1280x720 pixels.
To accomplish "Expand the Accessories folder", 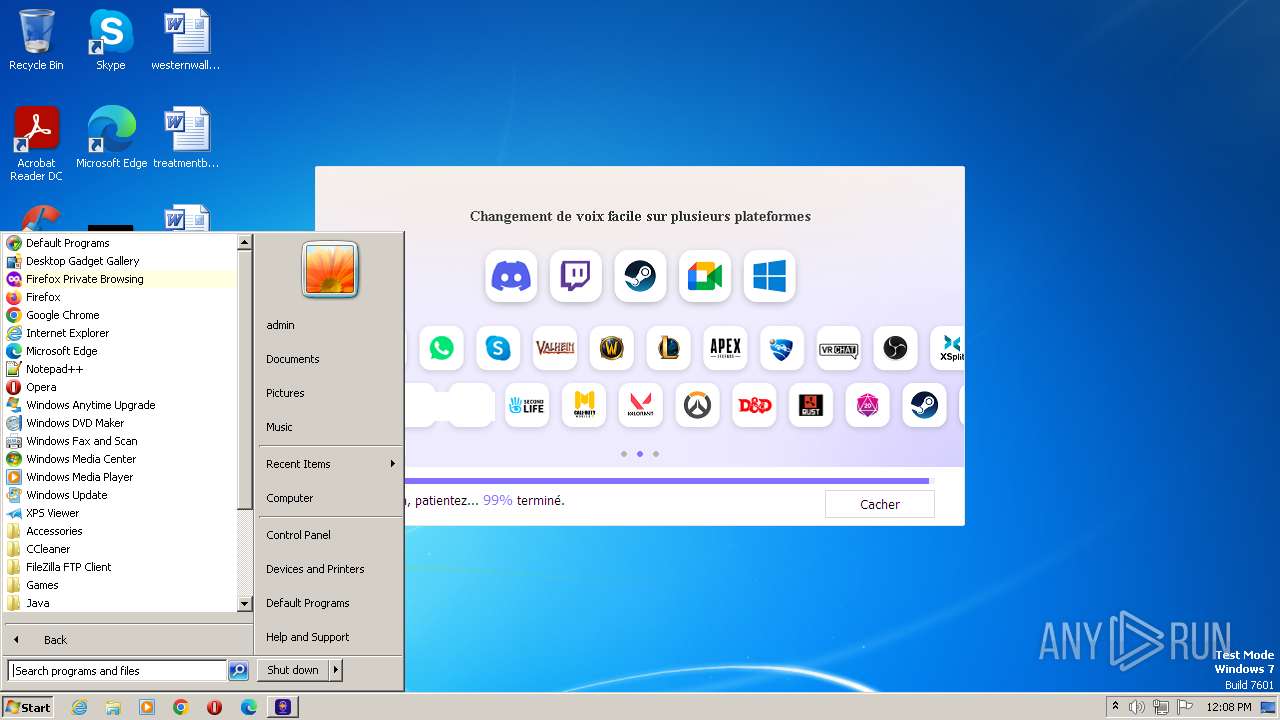I will pos(120,531).
